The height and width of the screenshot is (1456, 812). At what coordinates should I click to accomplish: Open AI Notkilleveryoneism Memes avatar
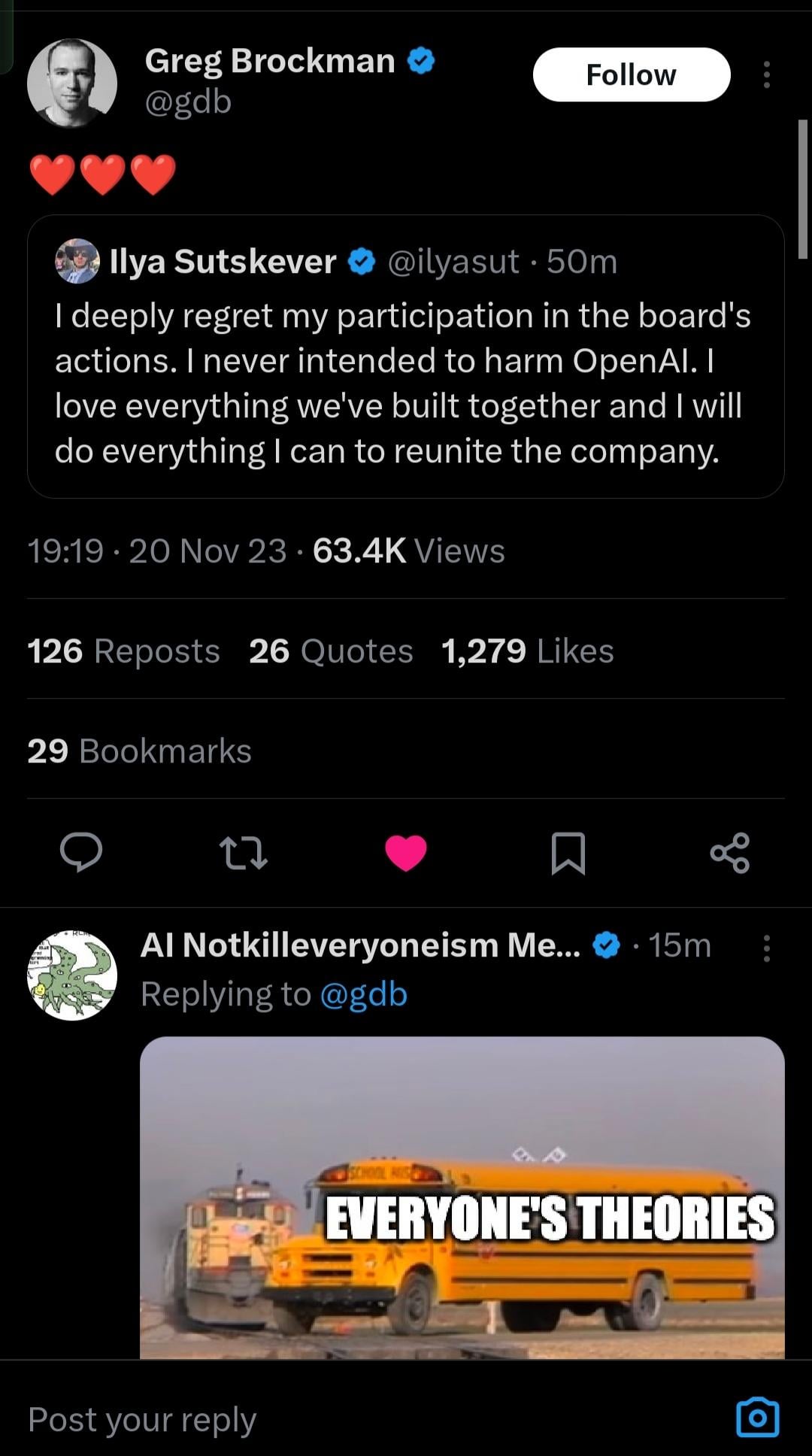(72, 975)
